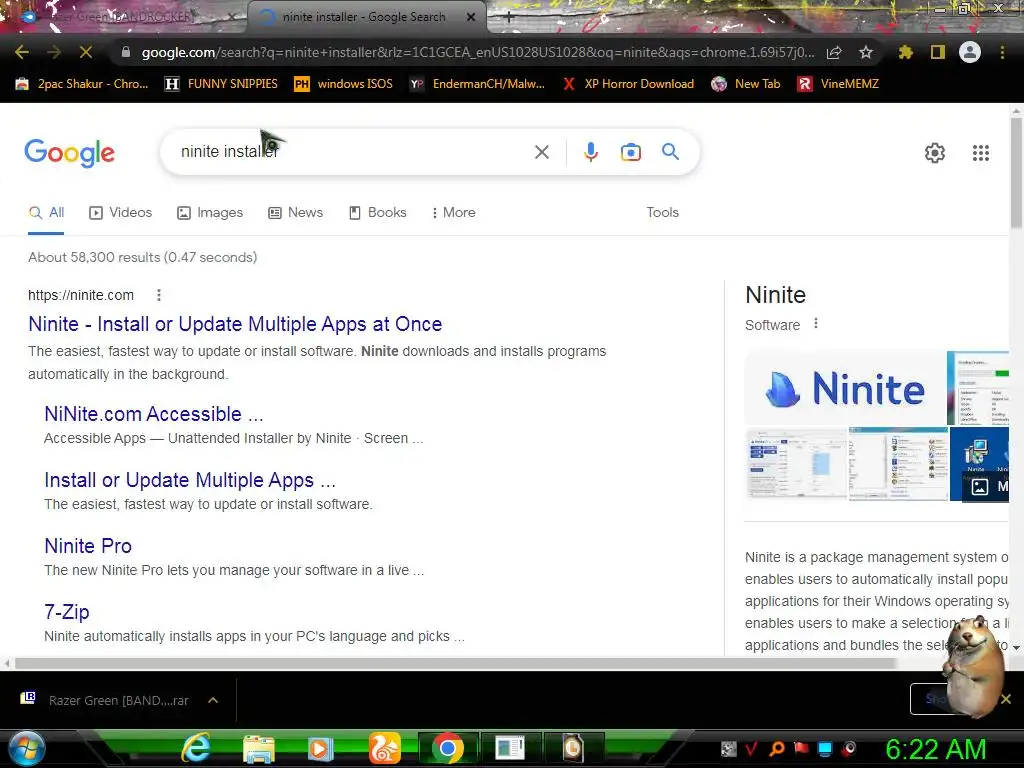Open the red flag Action Center tray icon

click(801, 748)
